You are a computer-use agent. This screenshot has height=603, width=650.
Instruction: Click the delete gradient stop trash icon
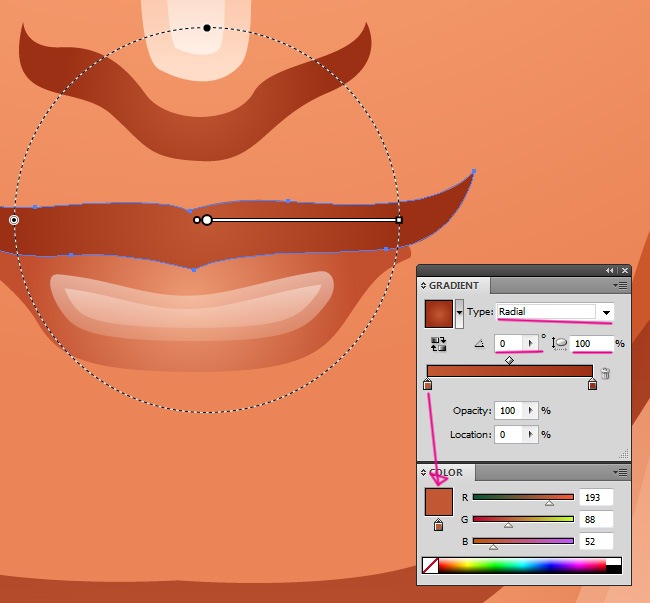point(606,374)
